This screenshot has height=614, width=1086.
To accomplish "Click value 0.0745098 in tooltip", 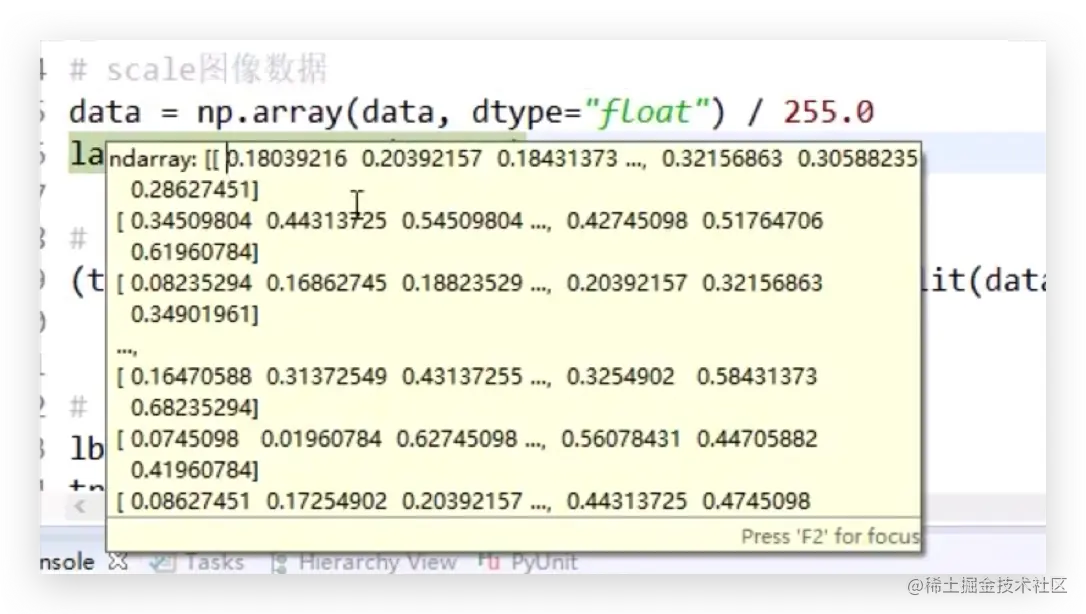I will [x=184, y=439].
